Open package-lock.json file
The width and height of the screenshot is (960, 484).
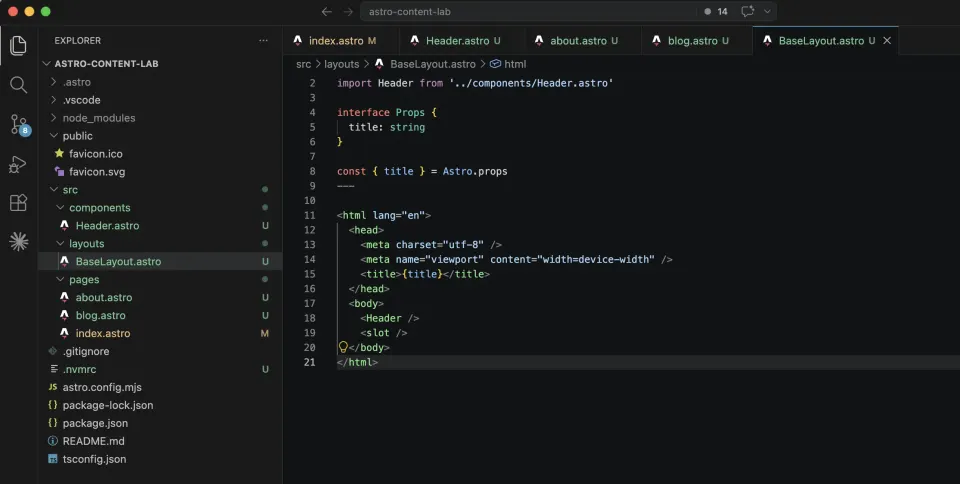tap(160, 405)
